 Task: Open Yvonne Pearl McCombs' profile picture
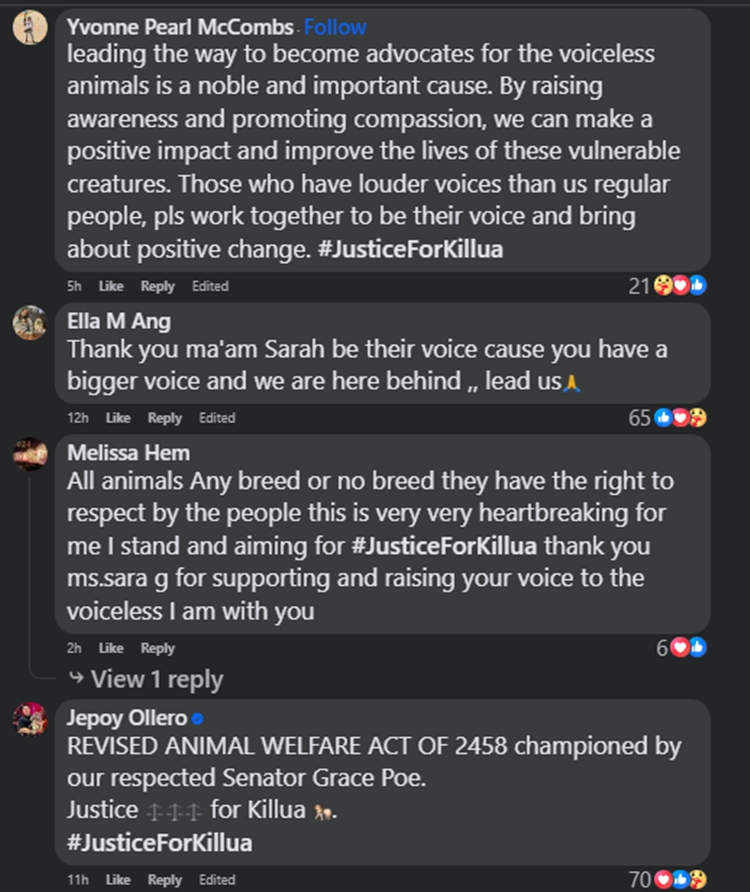[29, 27]
